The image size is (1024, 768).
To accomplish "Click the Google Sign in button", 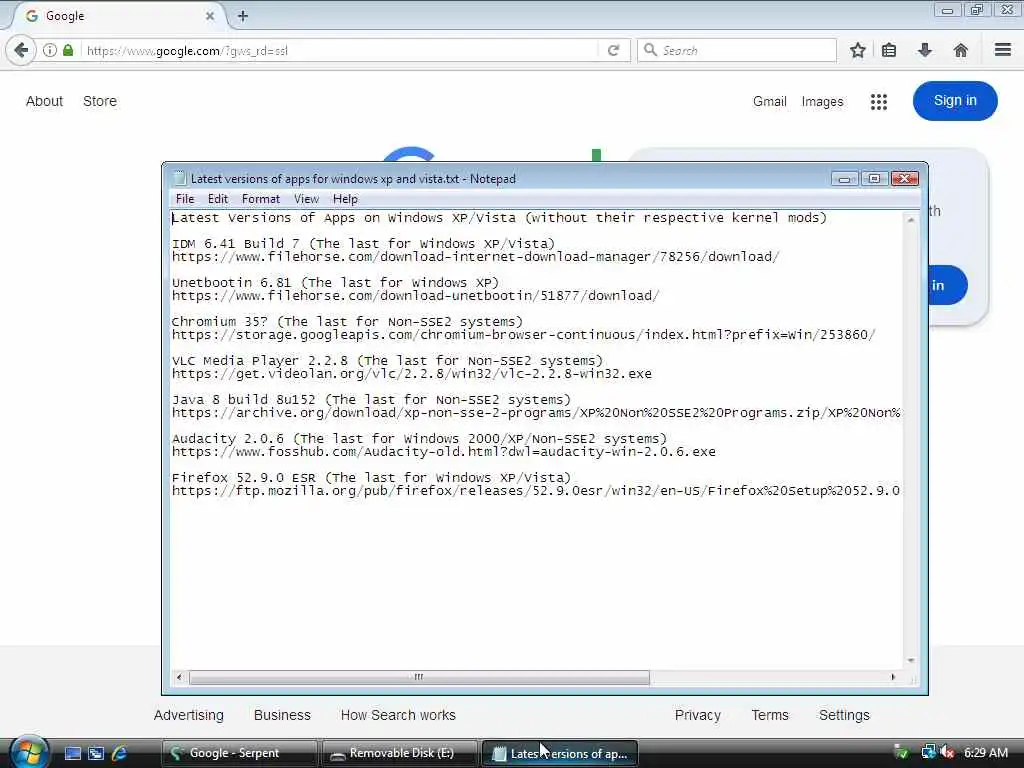I will (955, 101).
